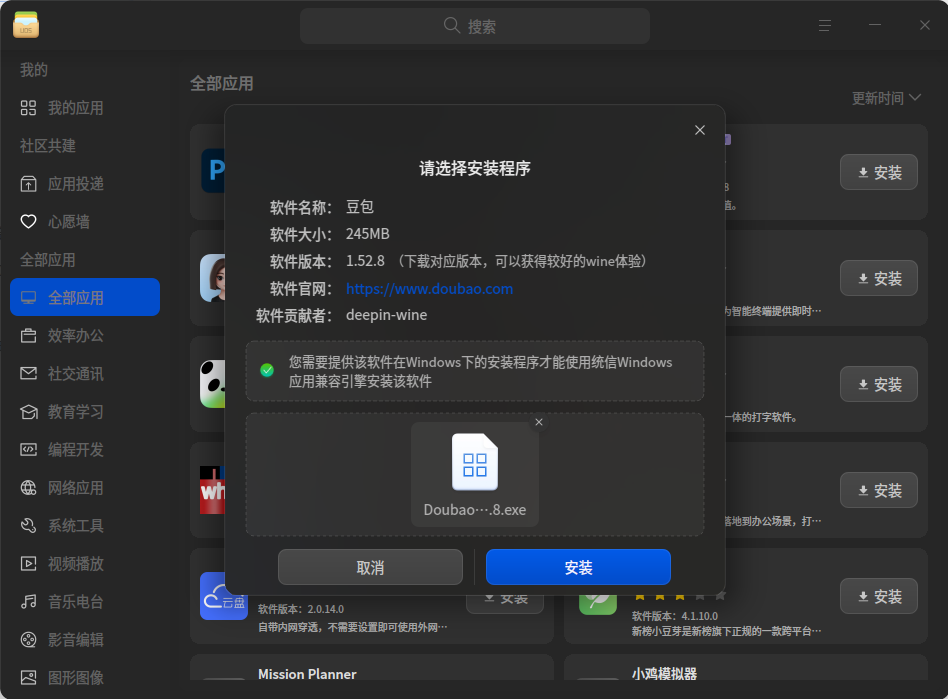Image resolution: width=948 pixels, height=699 pixels.
Task: Click the Mission Planner app title
Action: 307,674
